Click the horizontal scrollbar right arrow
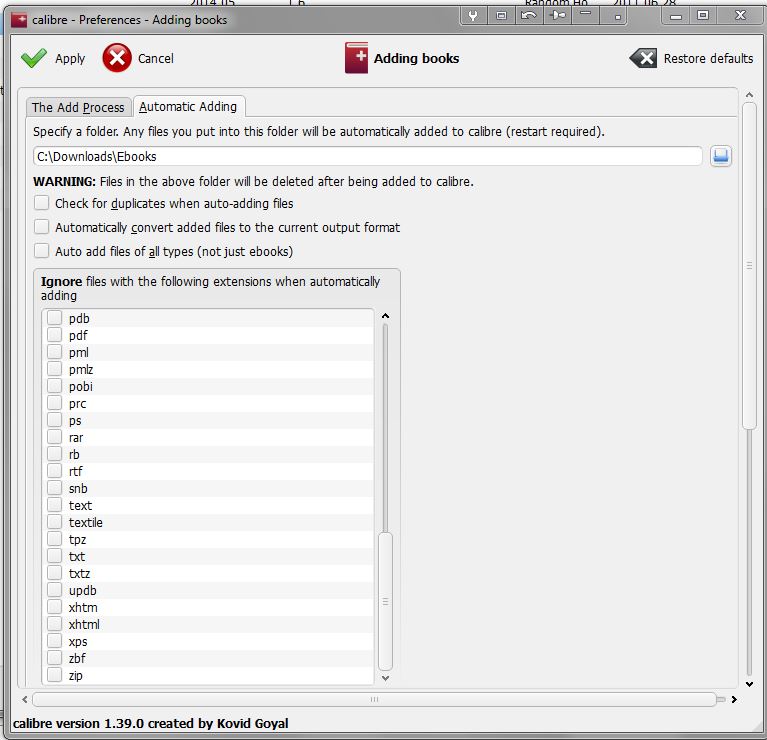This screenshot has height=740, width=767. pos(734,699)
